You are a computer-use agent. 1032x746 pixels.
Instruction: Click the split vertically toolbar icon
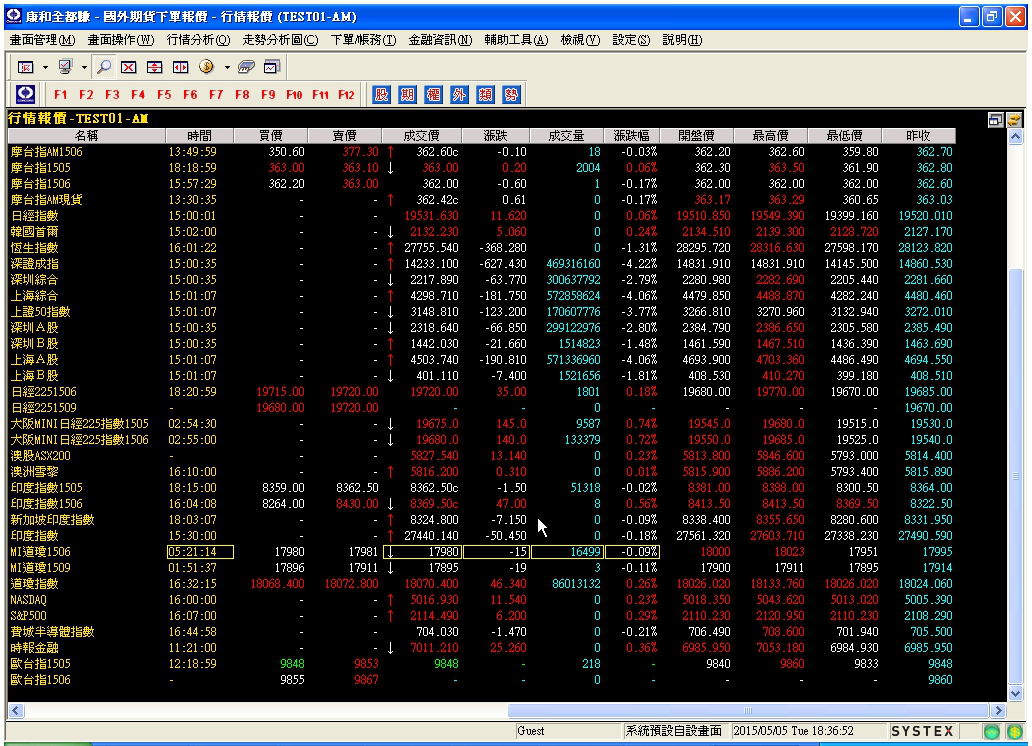pos(180,67)
